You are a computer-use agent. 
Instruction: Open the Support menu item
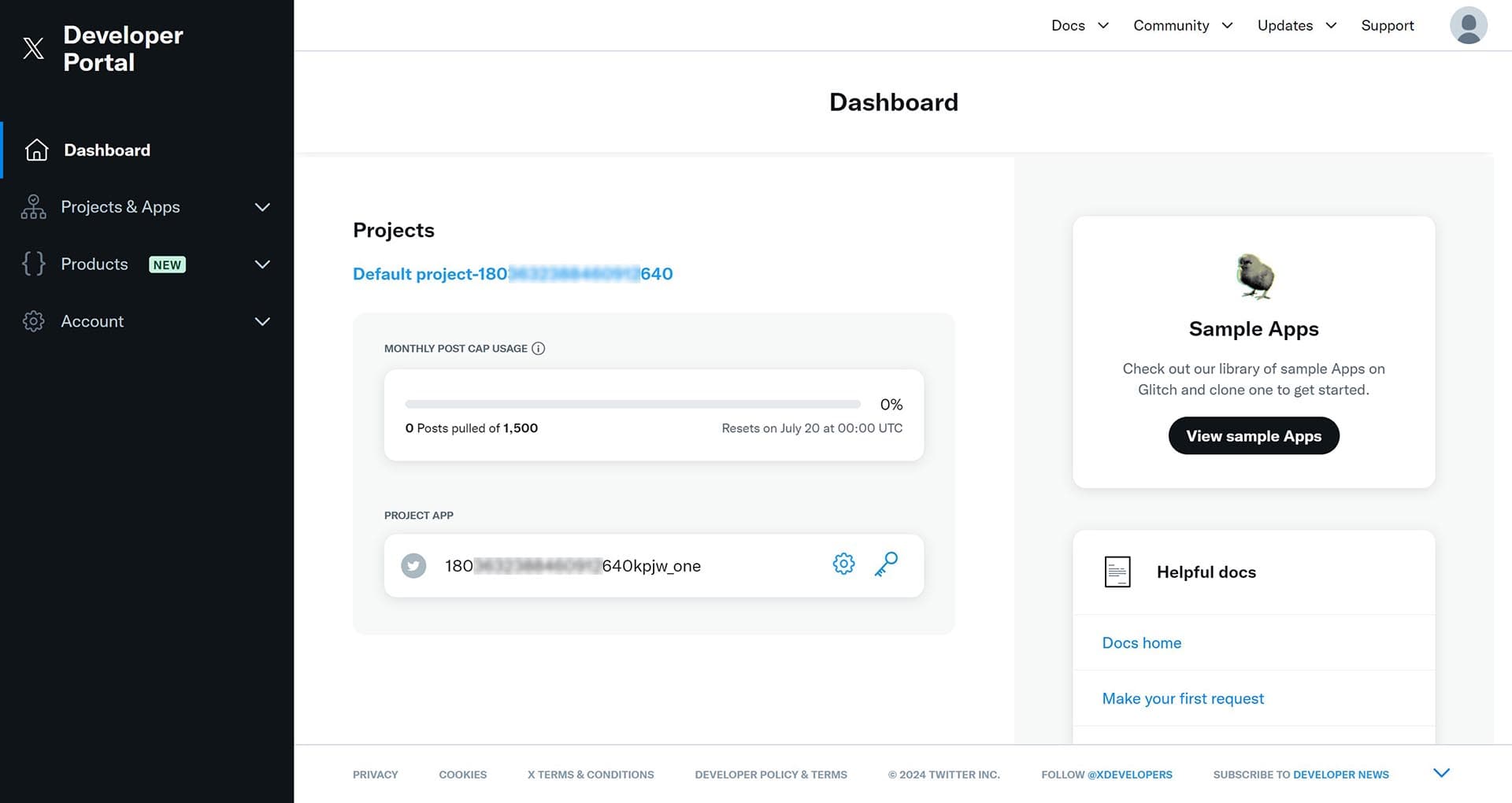[1387, 25]
